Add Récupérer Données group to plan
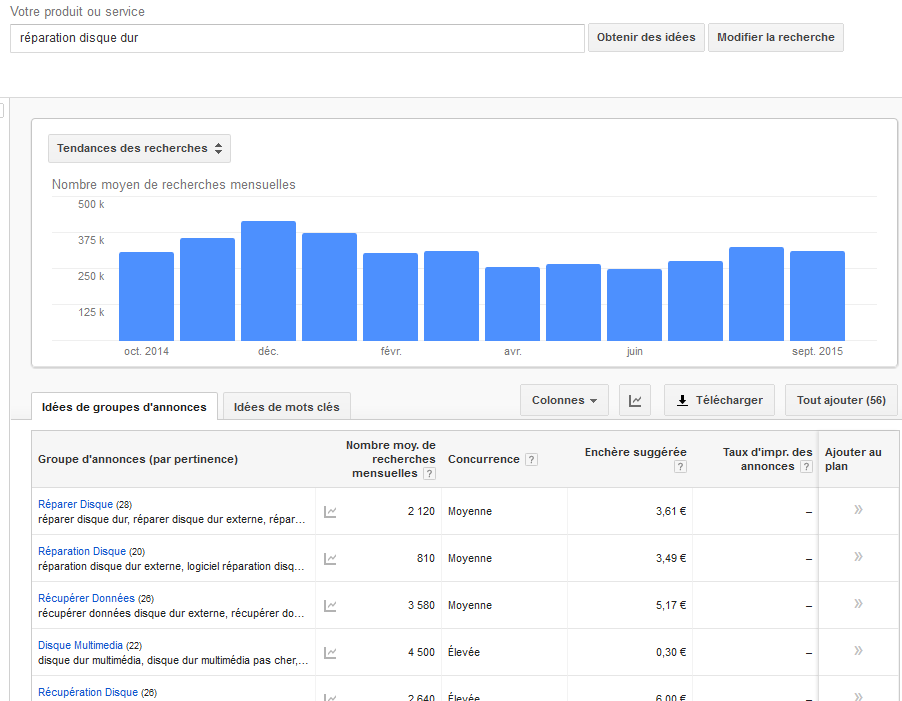Viewport: 902px width, 701px height. click(858, 604)
